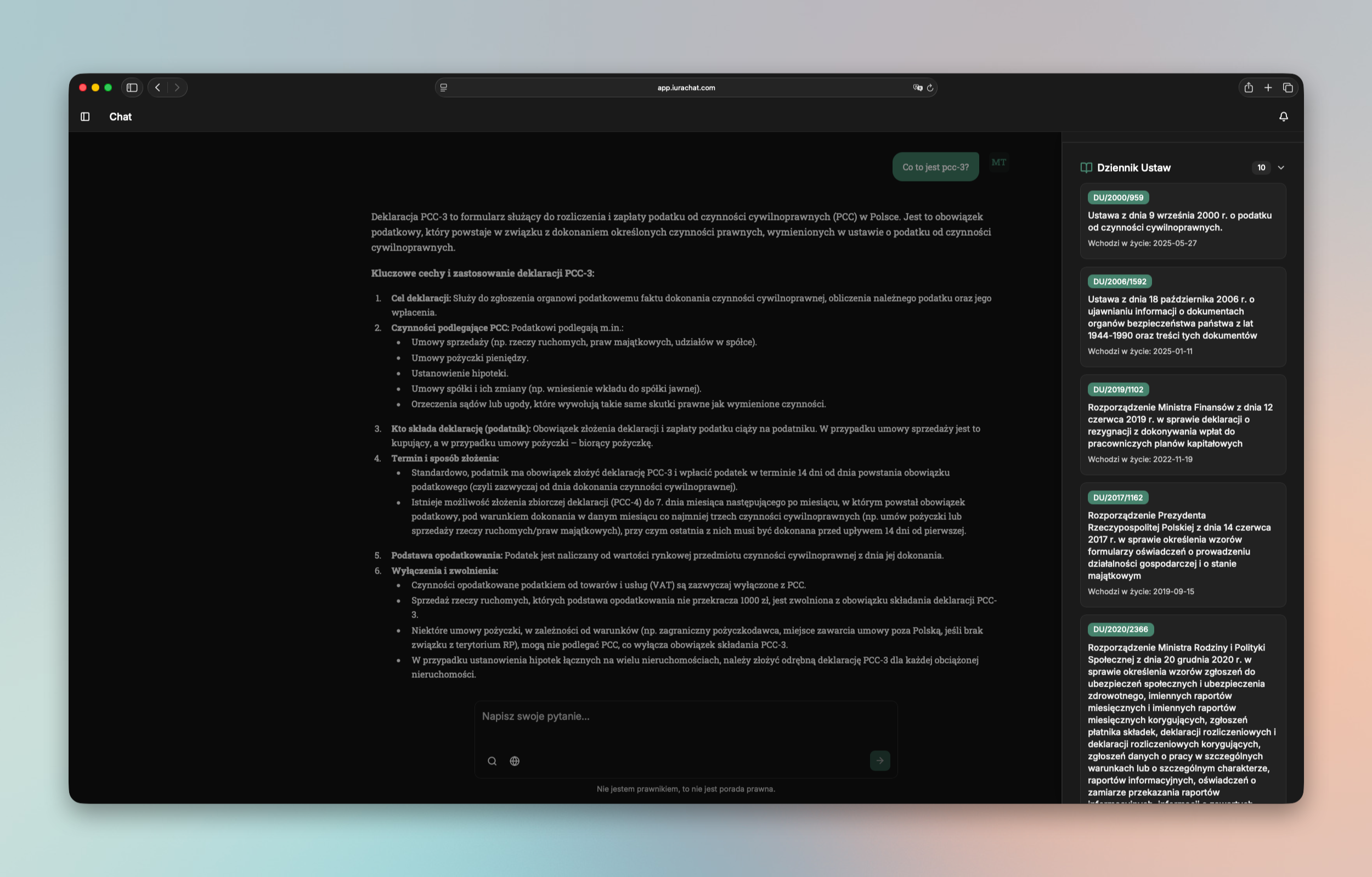
Task: Go back with browser back arrow
Action: coord(158,88)
